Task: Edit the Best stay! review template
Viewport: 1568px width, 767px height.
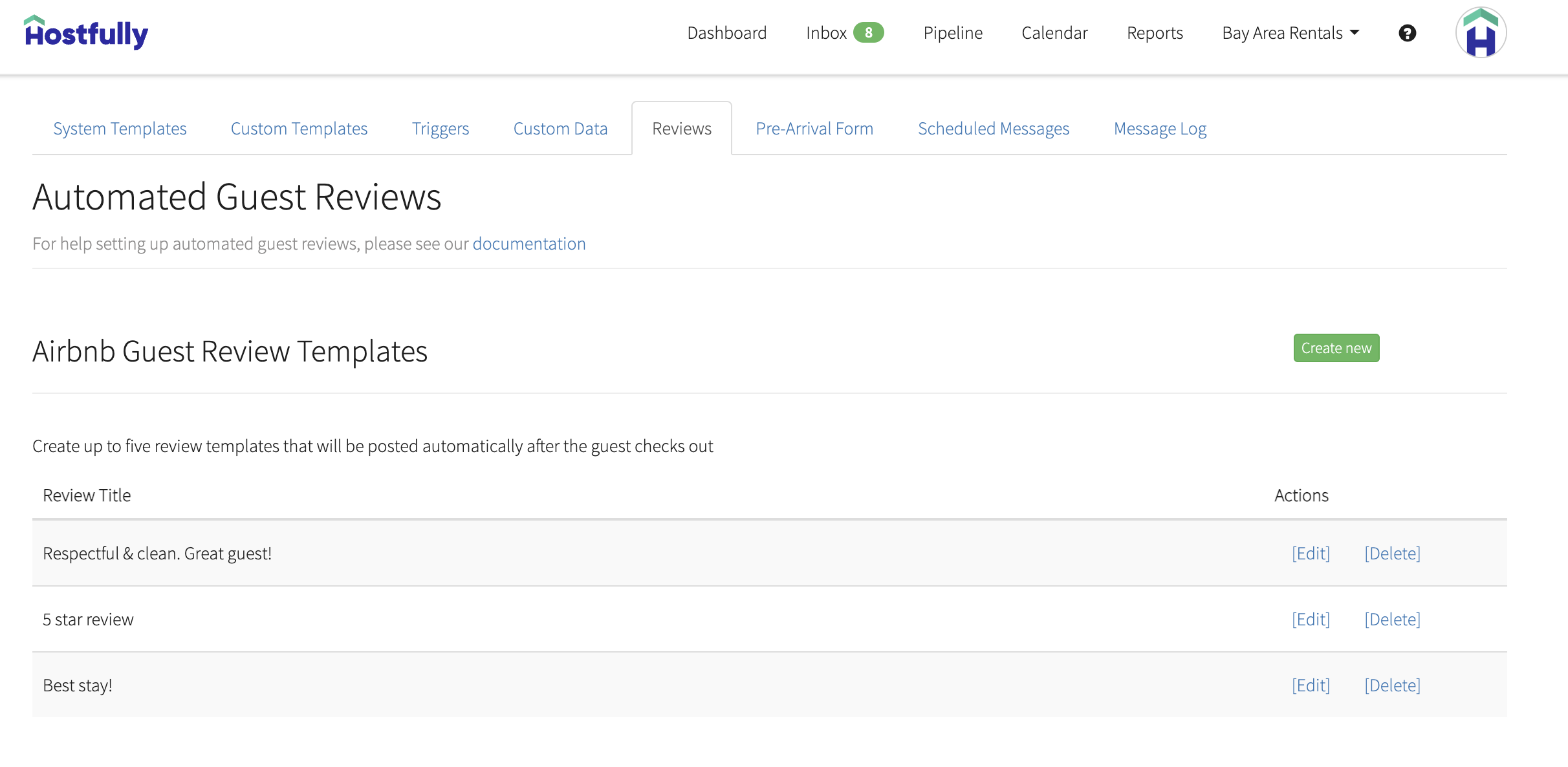Action: pyautogui.click(x=1311, y=685)
